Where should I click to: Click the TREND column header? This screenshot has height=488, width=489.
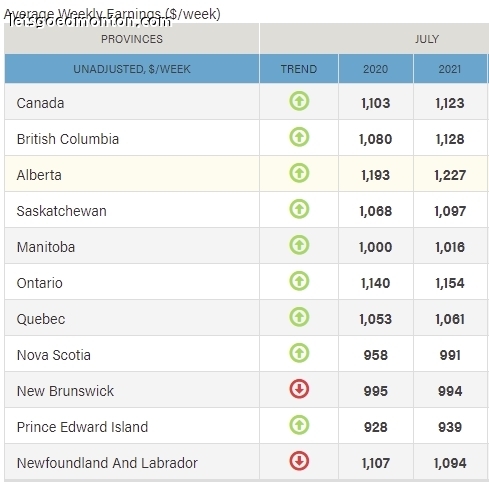(x=299, y=69)
